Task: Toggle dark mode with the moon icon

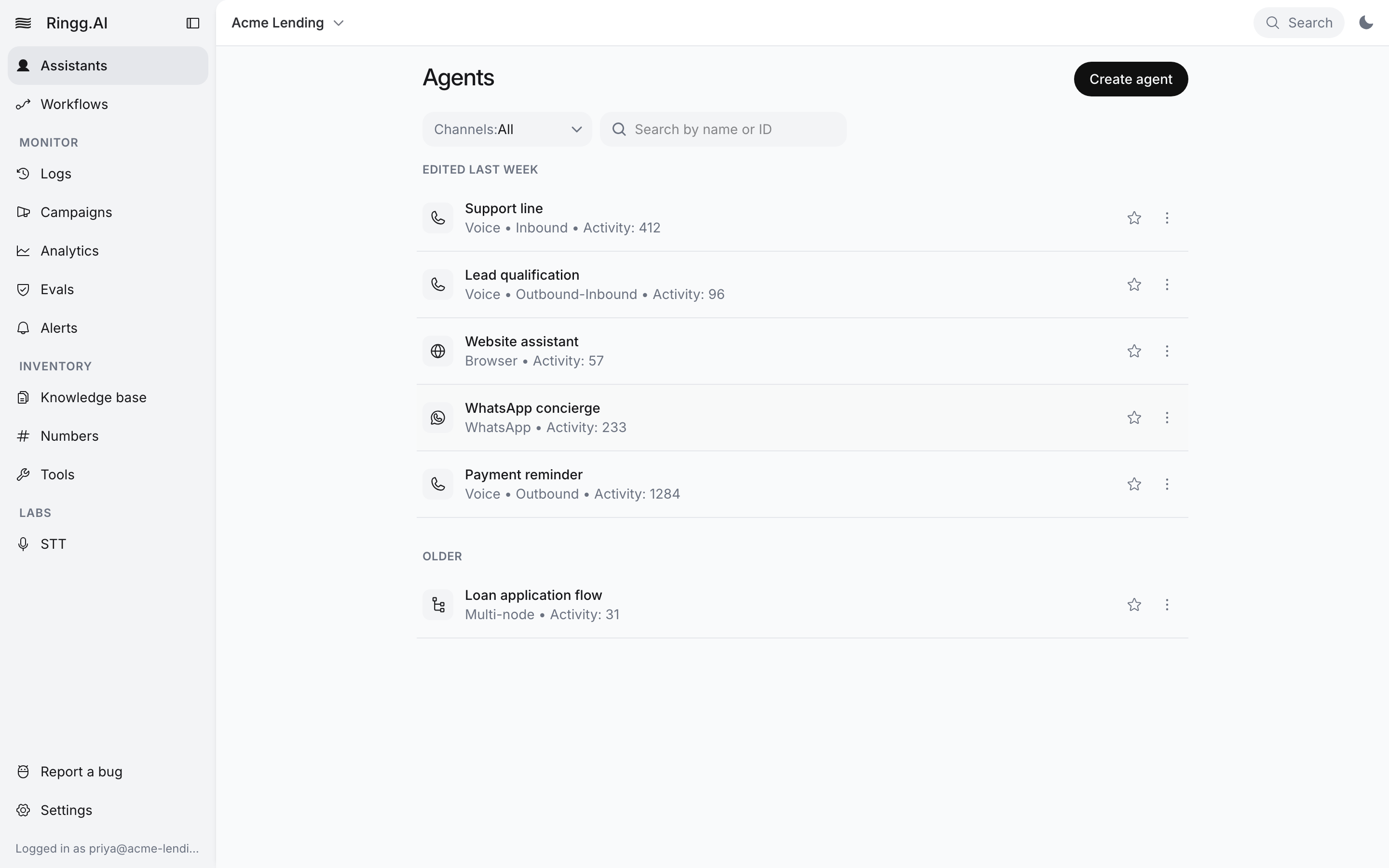Action: click(x=1366, y=23)
